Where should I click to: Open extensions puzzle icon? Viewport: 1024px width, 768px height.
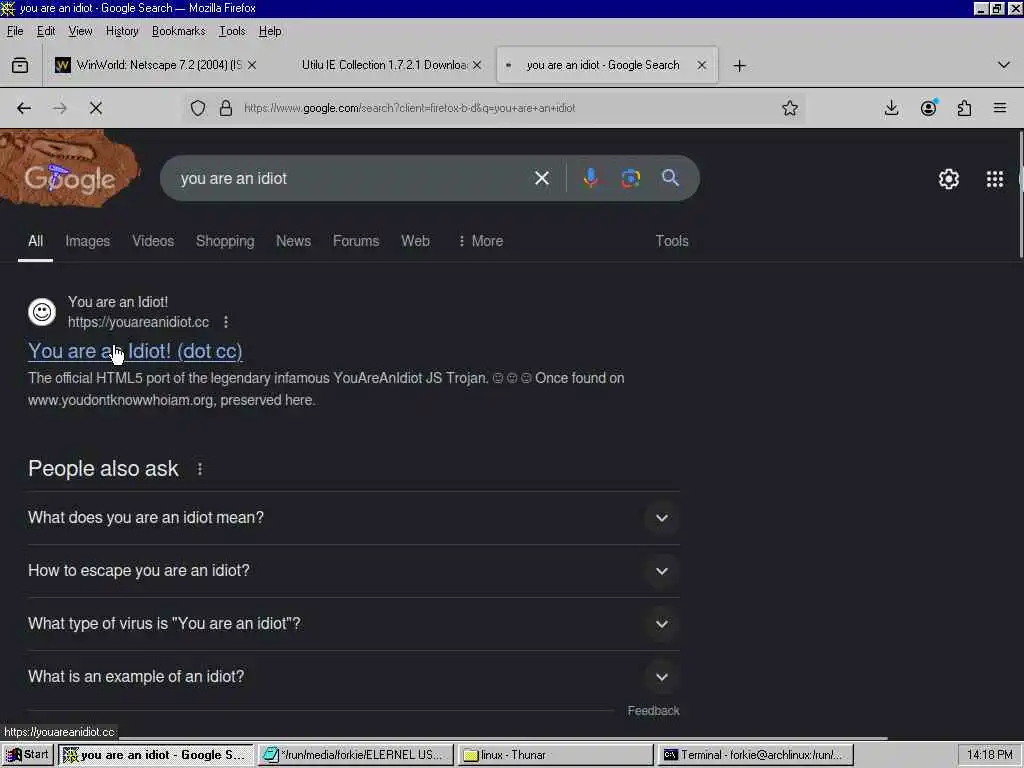click(965, 108)
